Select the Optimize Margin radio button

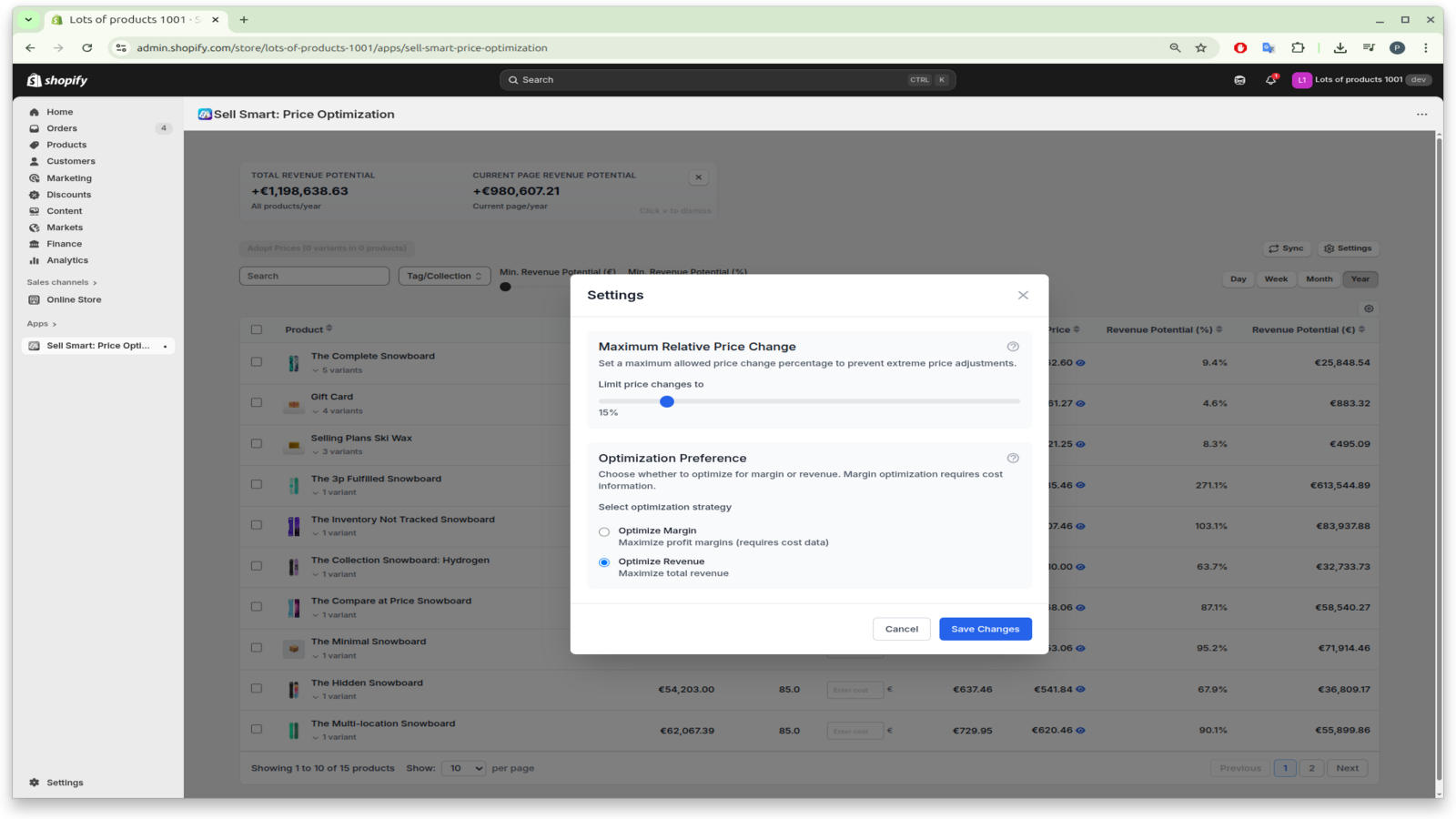pyautogui.click(x=603, y=531)
